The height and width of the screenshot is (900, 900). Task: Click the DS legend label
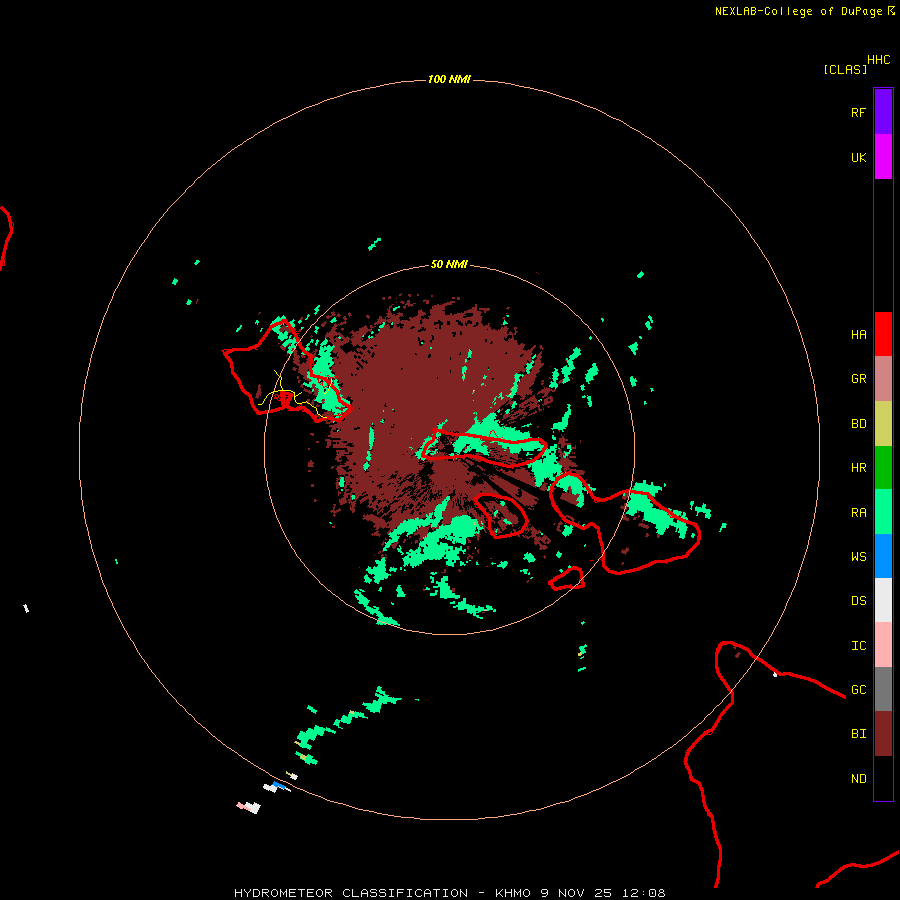click(858, 601)
